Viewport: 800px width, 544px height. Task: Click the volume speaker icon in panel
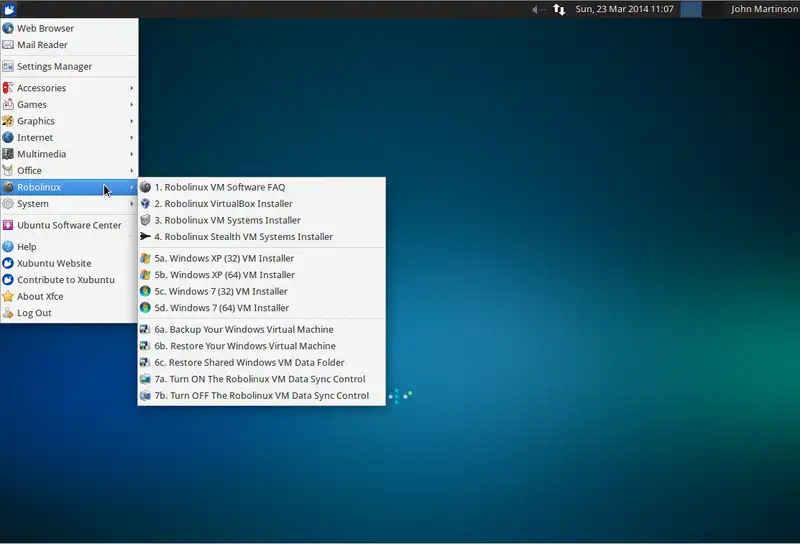coord(536,9)
